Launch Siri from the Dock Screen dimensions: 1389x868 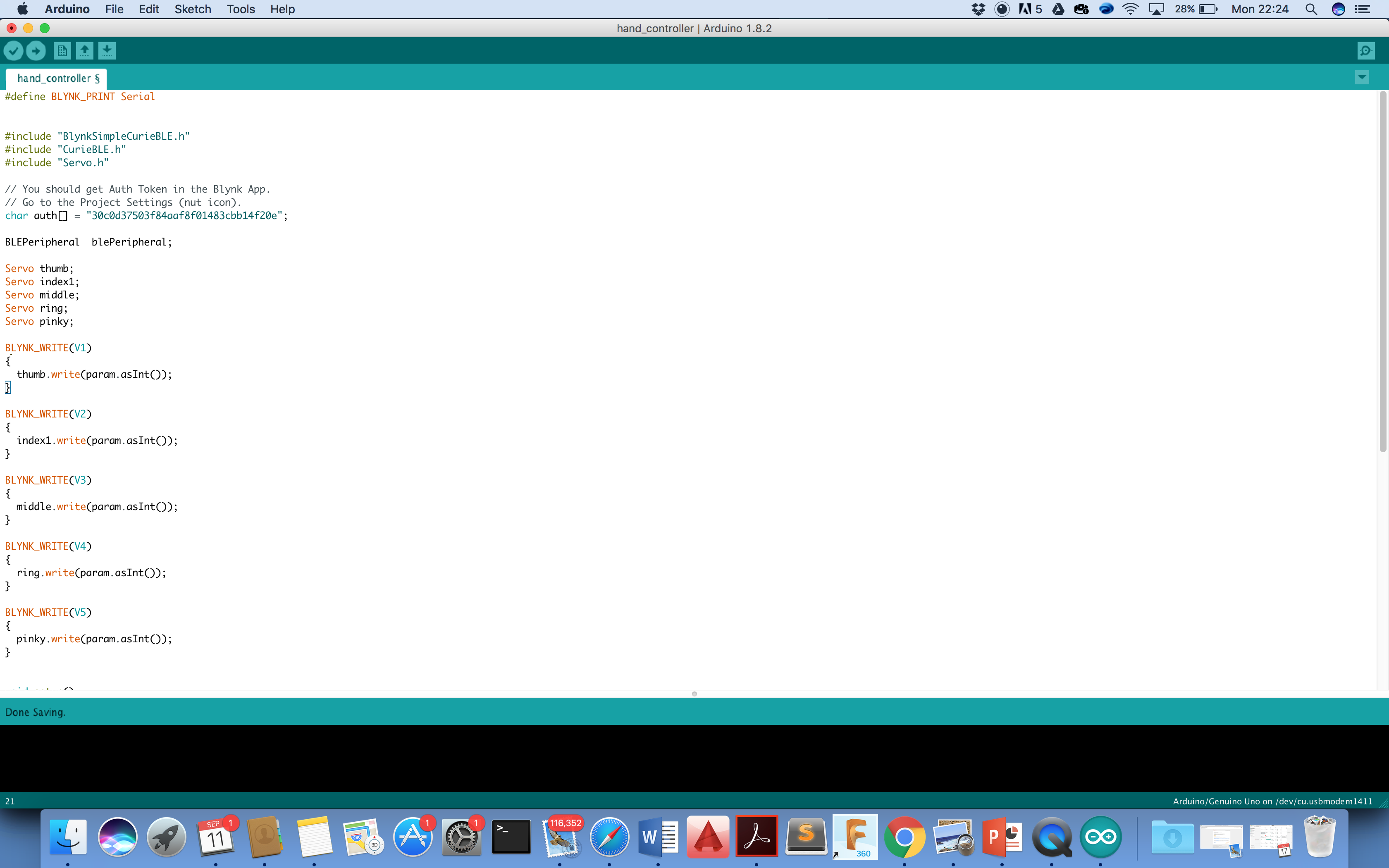pos(117,837)
